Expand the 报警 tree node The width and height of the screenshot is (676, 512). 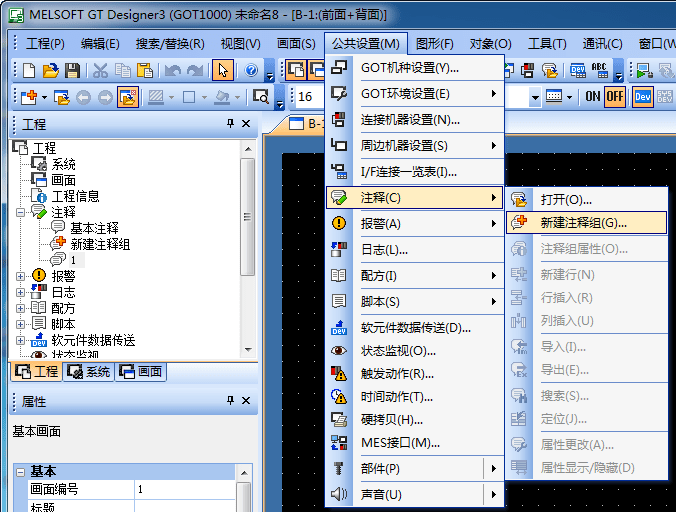21,276
